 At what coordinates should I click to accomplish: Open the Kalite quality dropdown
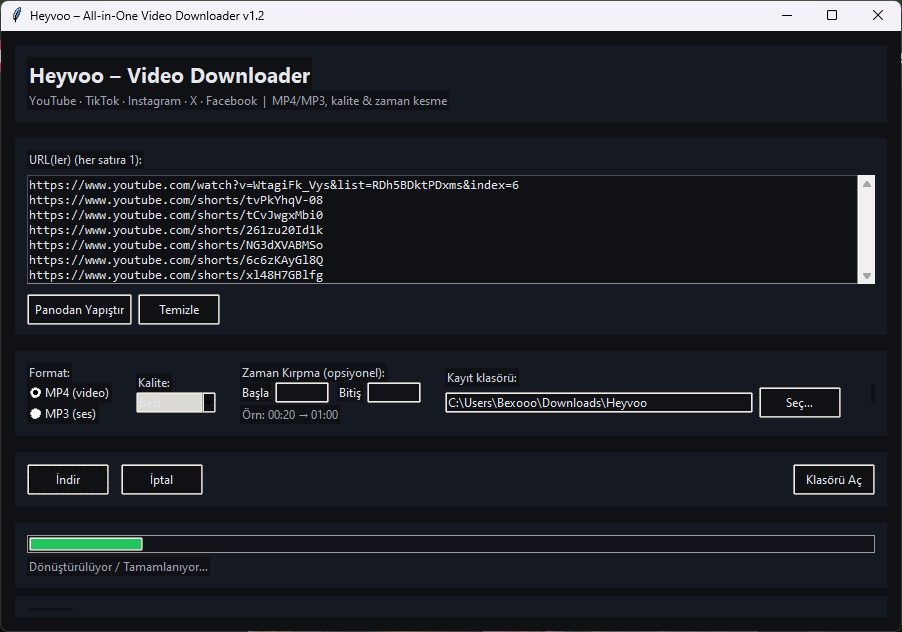coord(176,403)
